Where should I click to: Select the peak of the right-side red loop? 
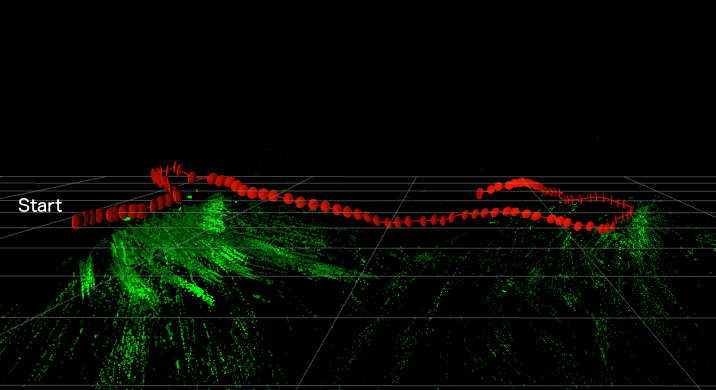[x=521, y=182]
